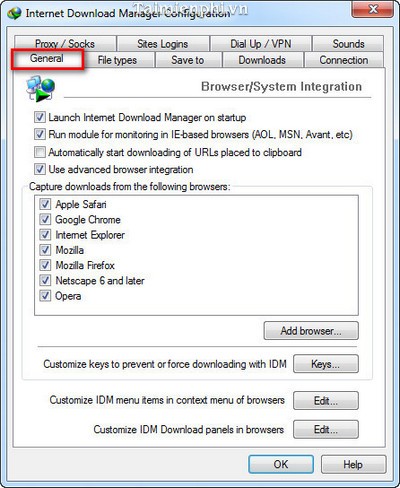This screenshot has height=488, width=400.
Task: Open the Proxy / Socks tab
Action: (x=65, y=43)
